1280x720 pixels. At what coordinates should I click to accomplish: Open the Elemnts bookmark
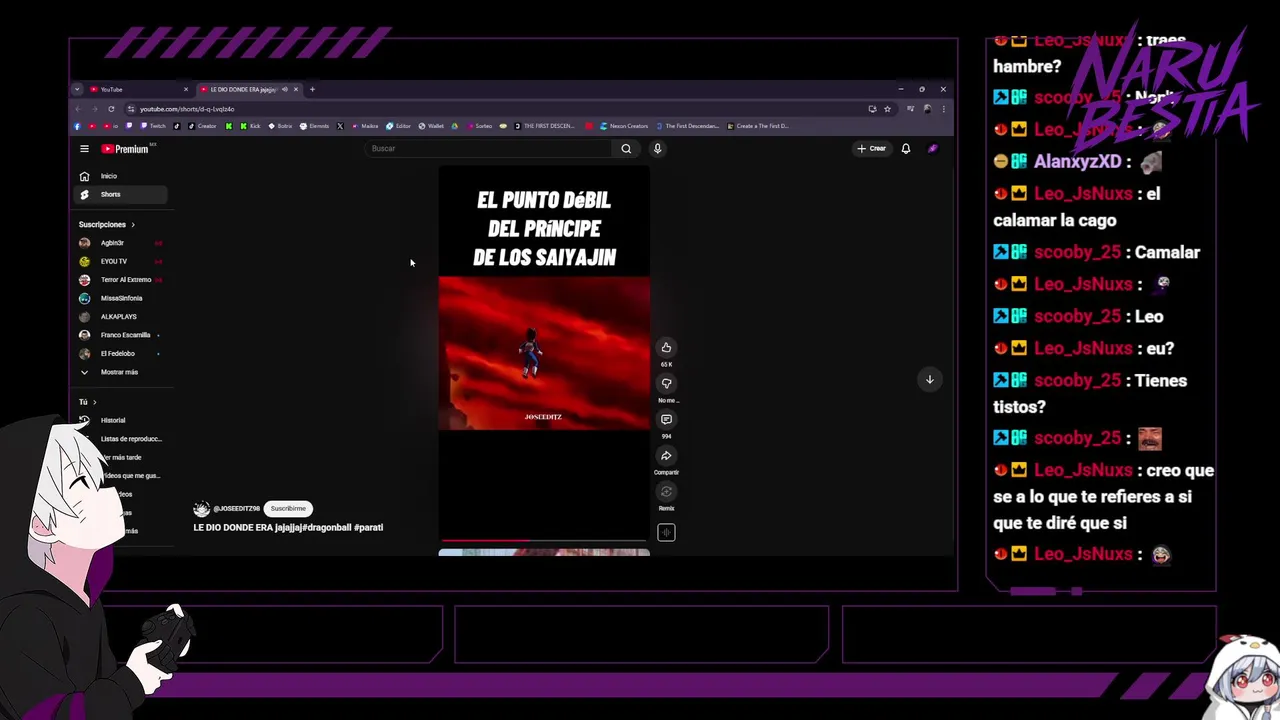(314, 126)
